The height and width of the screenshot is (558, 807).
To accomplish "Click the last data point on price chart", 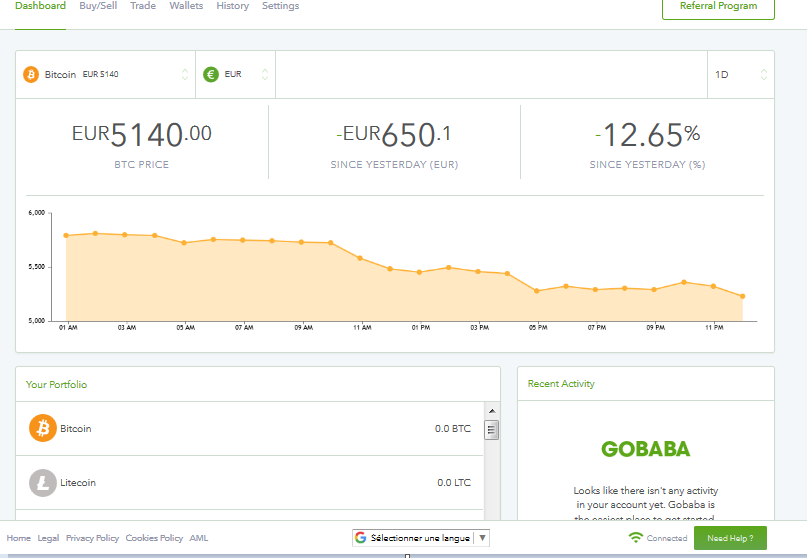I will coord(742,297).
